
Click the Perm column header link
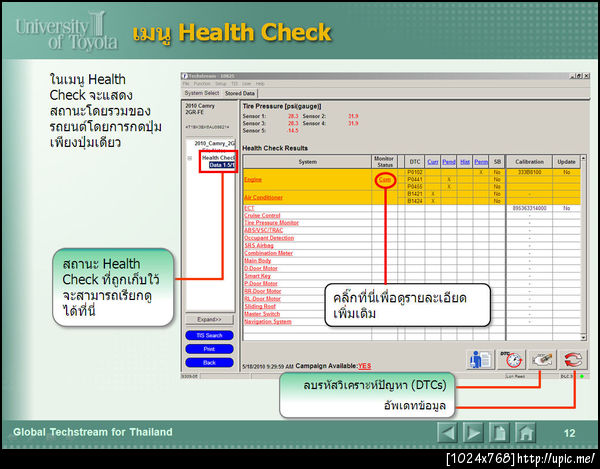tap(481, 162)
